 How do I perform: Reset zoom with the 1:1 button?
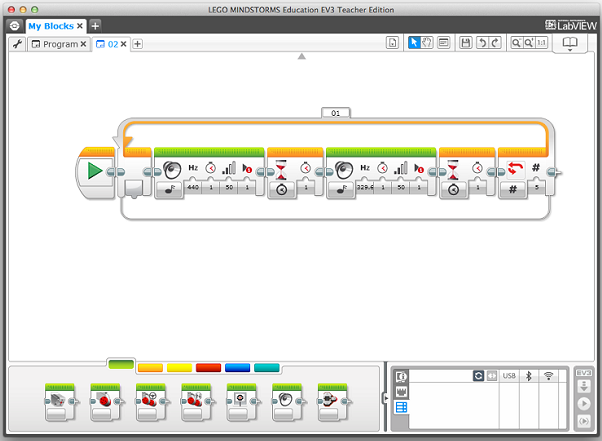(x=541, y=43)
